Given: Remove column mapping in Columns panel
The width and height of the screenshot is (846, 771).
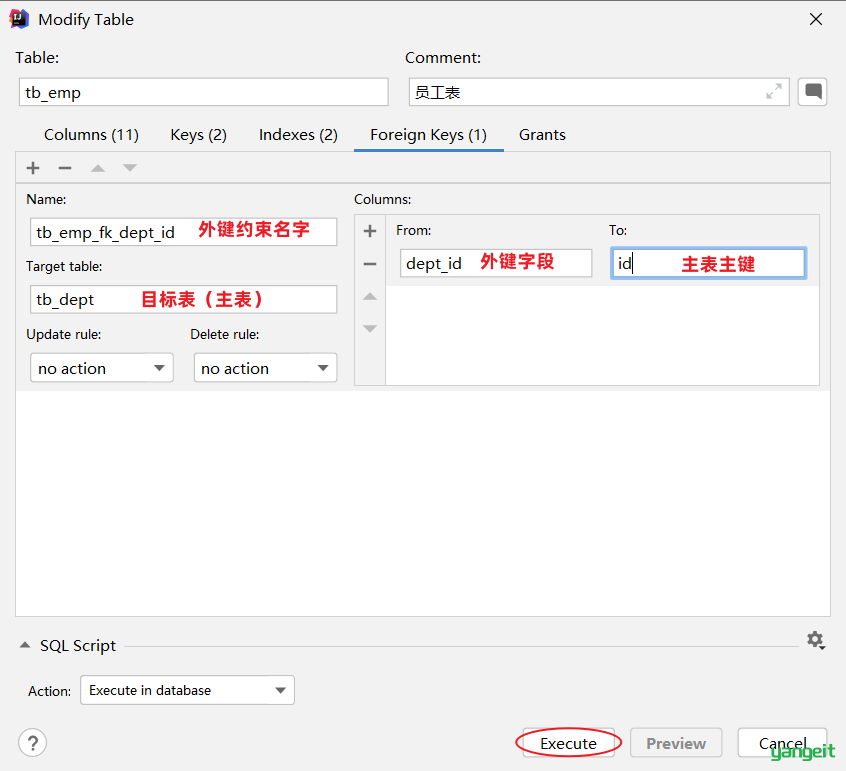Looking at the screenshot, I should [370, 264].
